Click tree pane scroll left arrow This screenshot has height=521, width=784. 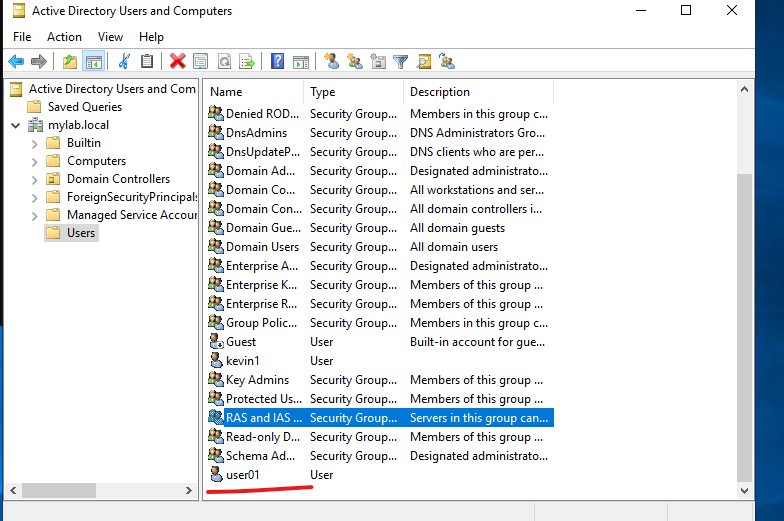tap(14, 490)
